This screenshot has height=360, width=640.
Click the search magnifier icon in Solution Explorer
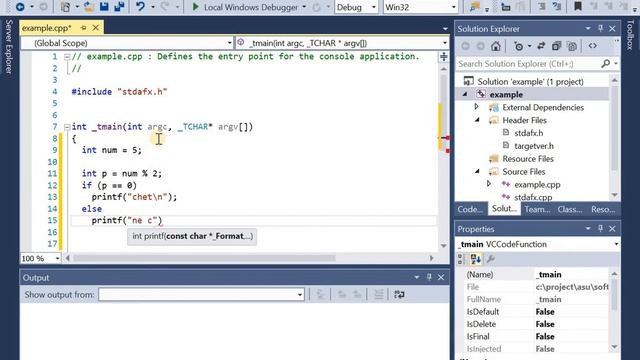[605, 64]
